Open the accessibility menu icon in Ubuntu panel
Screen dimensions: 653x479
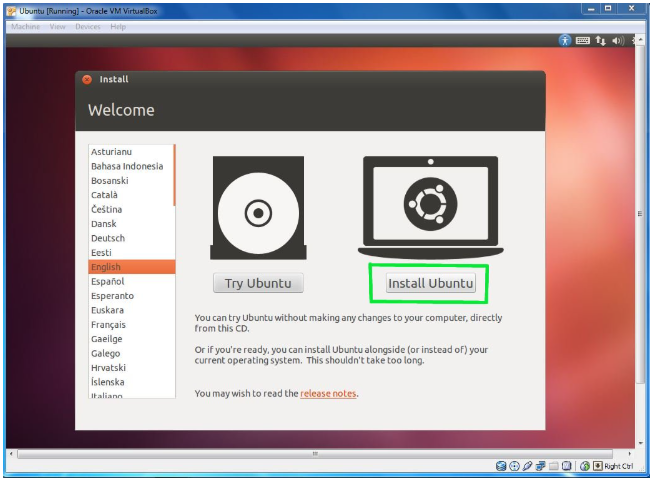coord(565,40)
